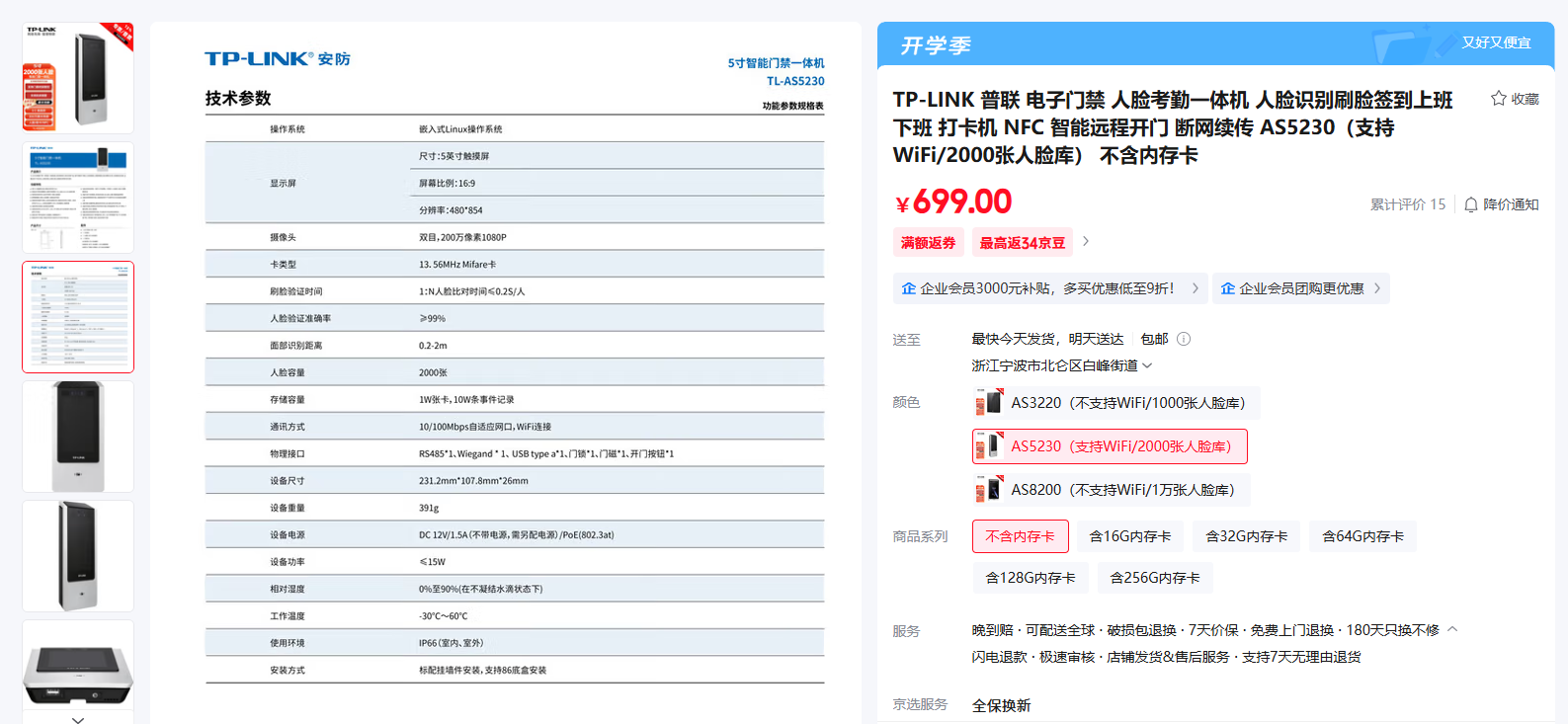
Task: Open 累计评价 15 reviews link
Action: tap(1407, 204)
